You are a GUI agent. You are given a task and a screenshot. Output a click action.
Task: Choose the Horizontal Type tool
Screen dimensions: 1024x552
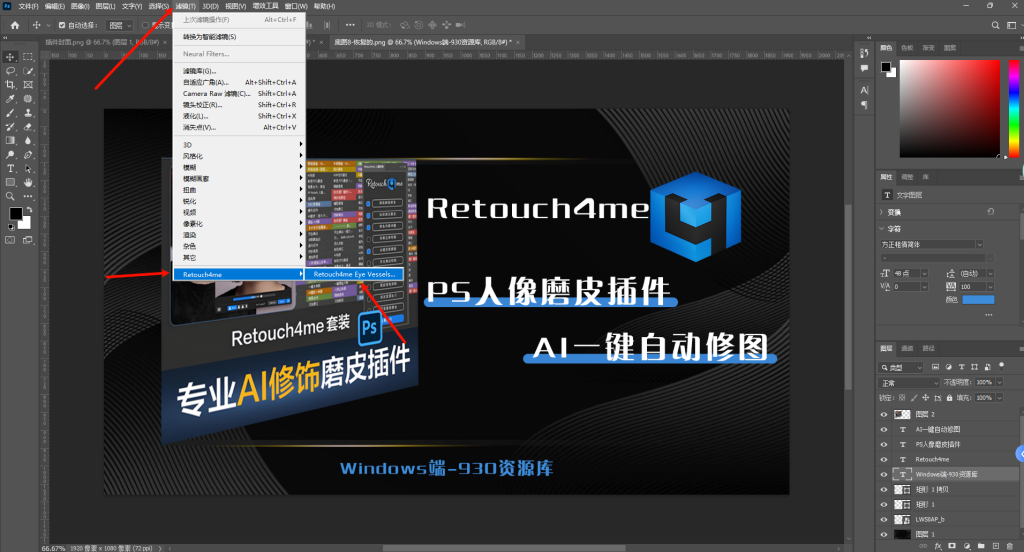(10, 169)
